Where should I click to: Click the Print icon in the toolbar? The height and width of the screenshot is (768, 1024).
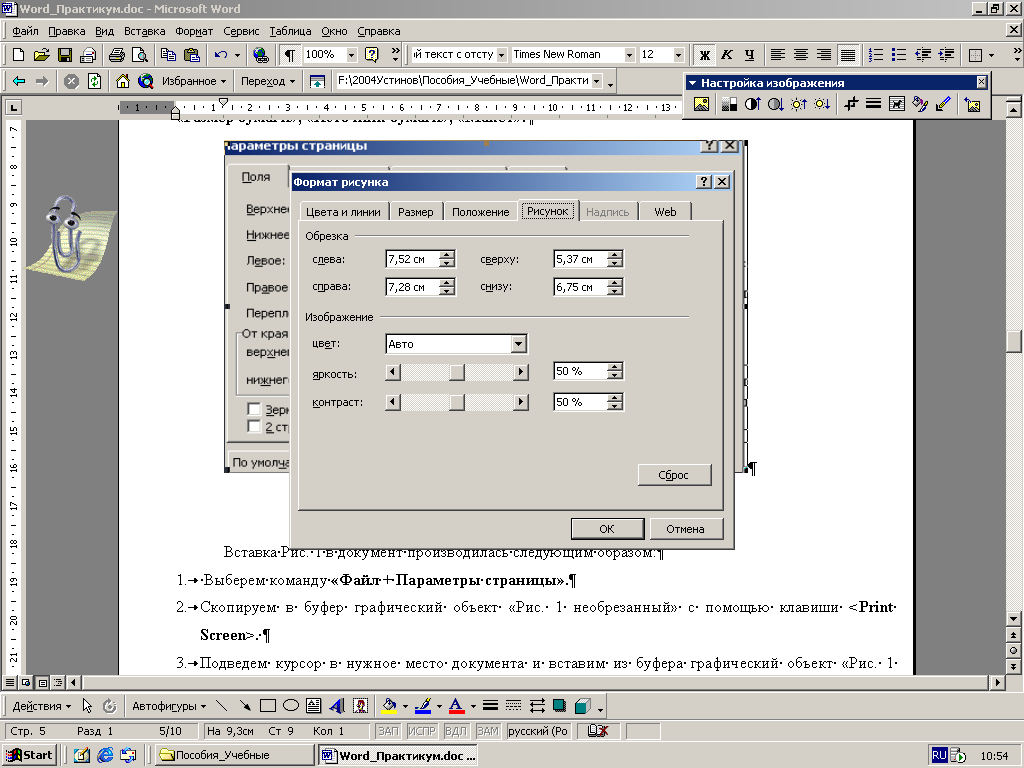click(116, 55)
